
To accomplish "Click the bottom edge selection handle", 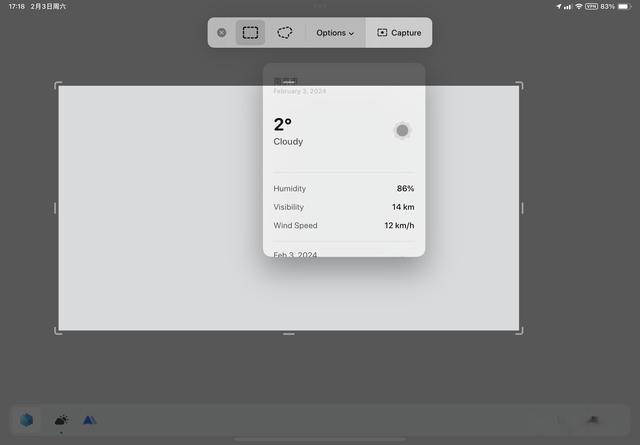I will (x=289, y=334).
